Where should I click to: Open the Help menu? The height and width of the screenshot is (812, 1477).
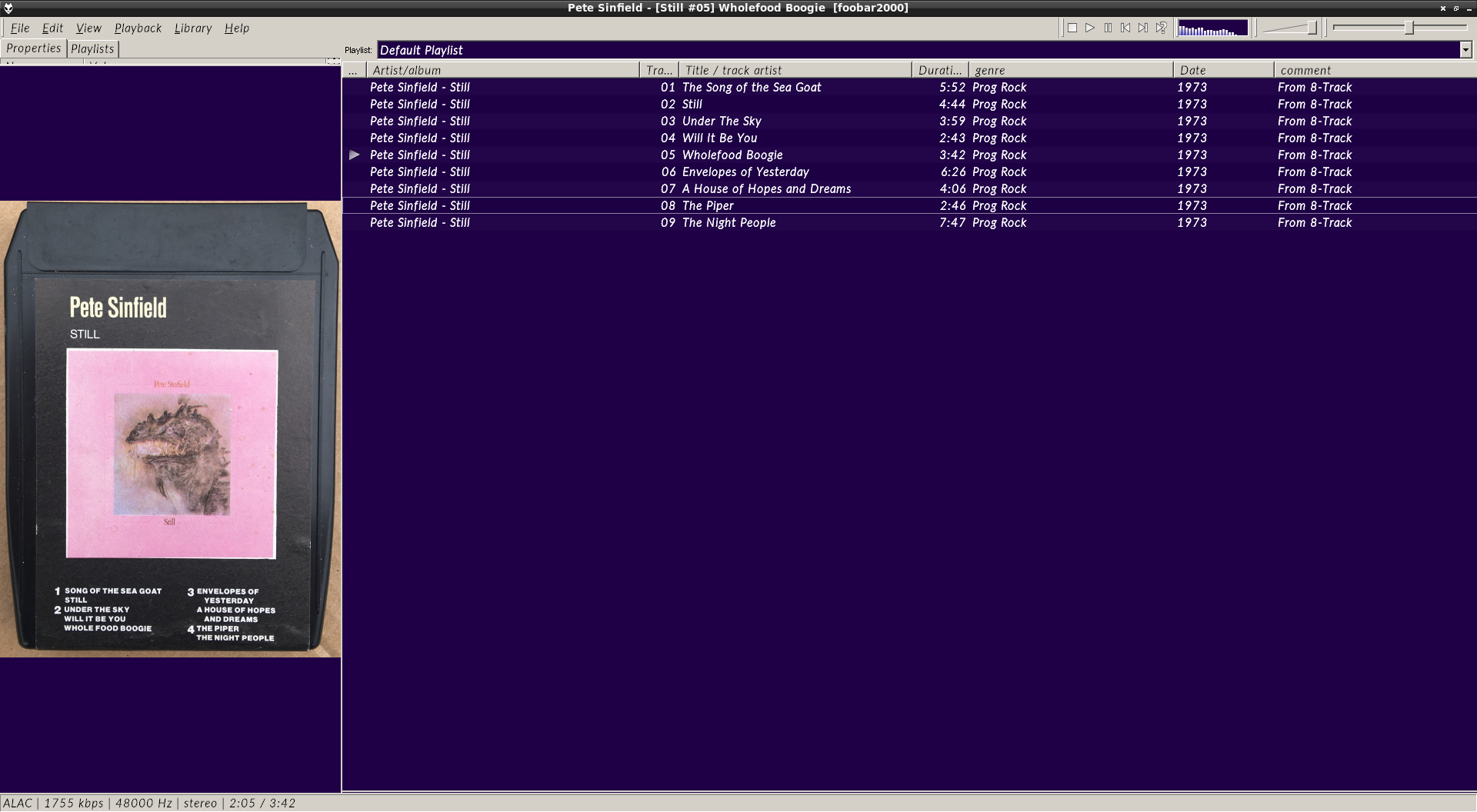pyautogui.click(x=236, y=28)
